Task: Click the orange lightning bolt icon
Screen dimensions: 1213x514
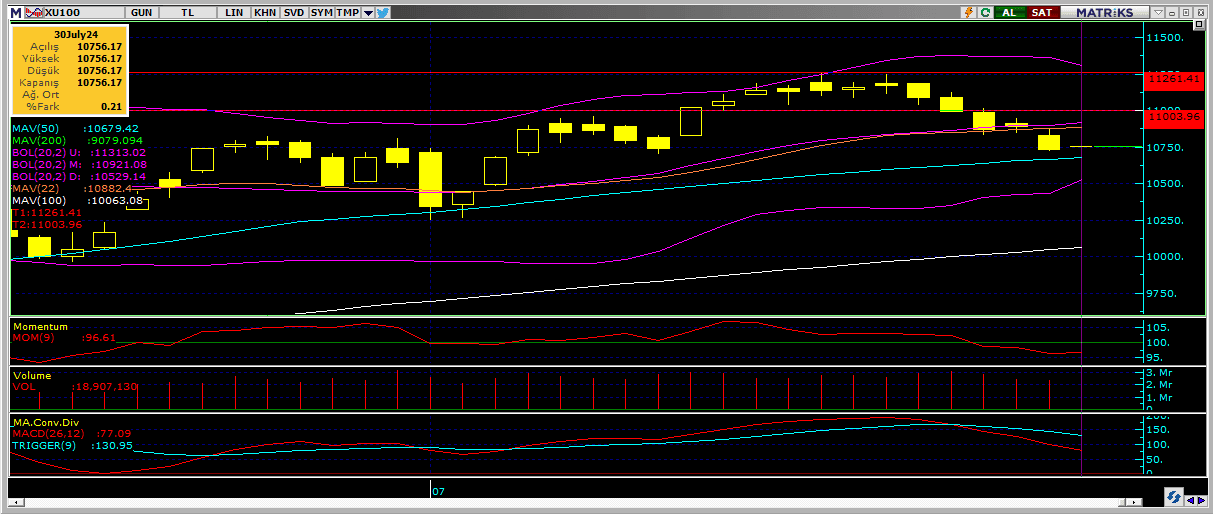Action: tap(967, 12)
